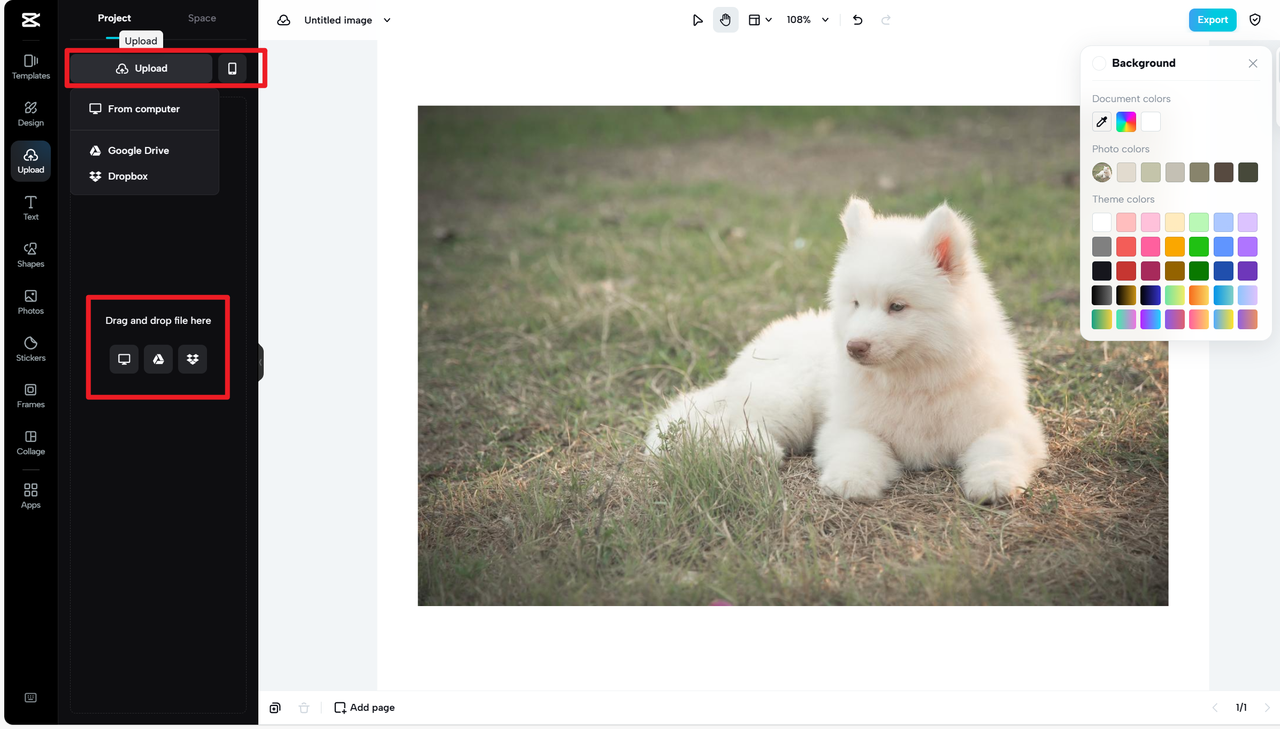Duplicate the page from the bottom bar

[275, 707]
